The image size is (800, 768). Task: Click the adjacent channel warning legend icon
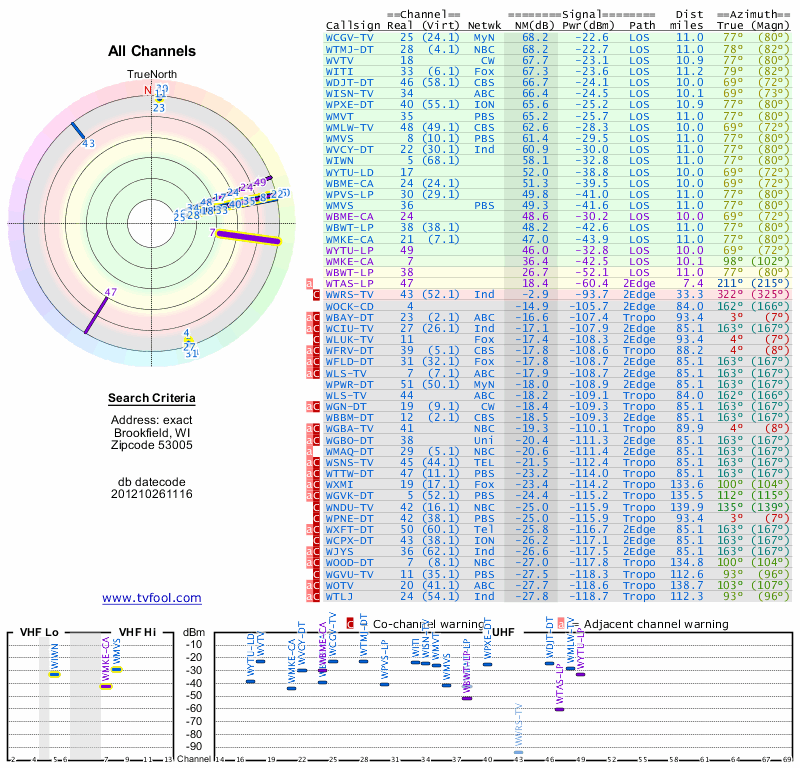[561, 624]
